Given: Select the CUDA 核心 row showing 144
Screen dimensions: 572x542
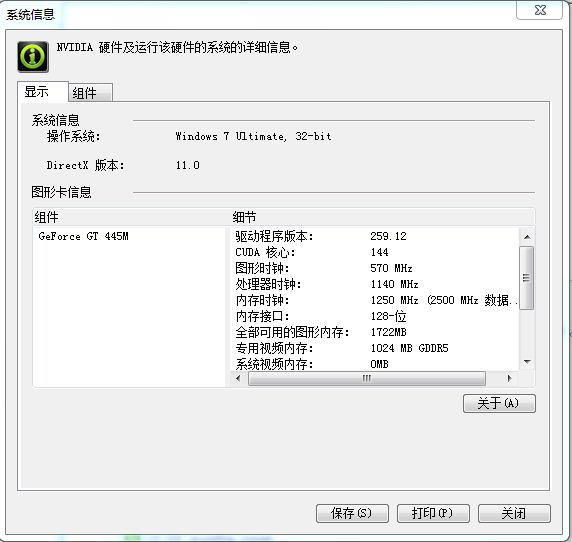Looking at the screenshot, I should click(x=375, y=252).
